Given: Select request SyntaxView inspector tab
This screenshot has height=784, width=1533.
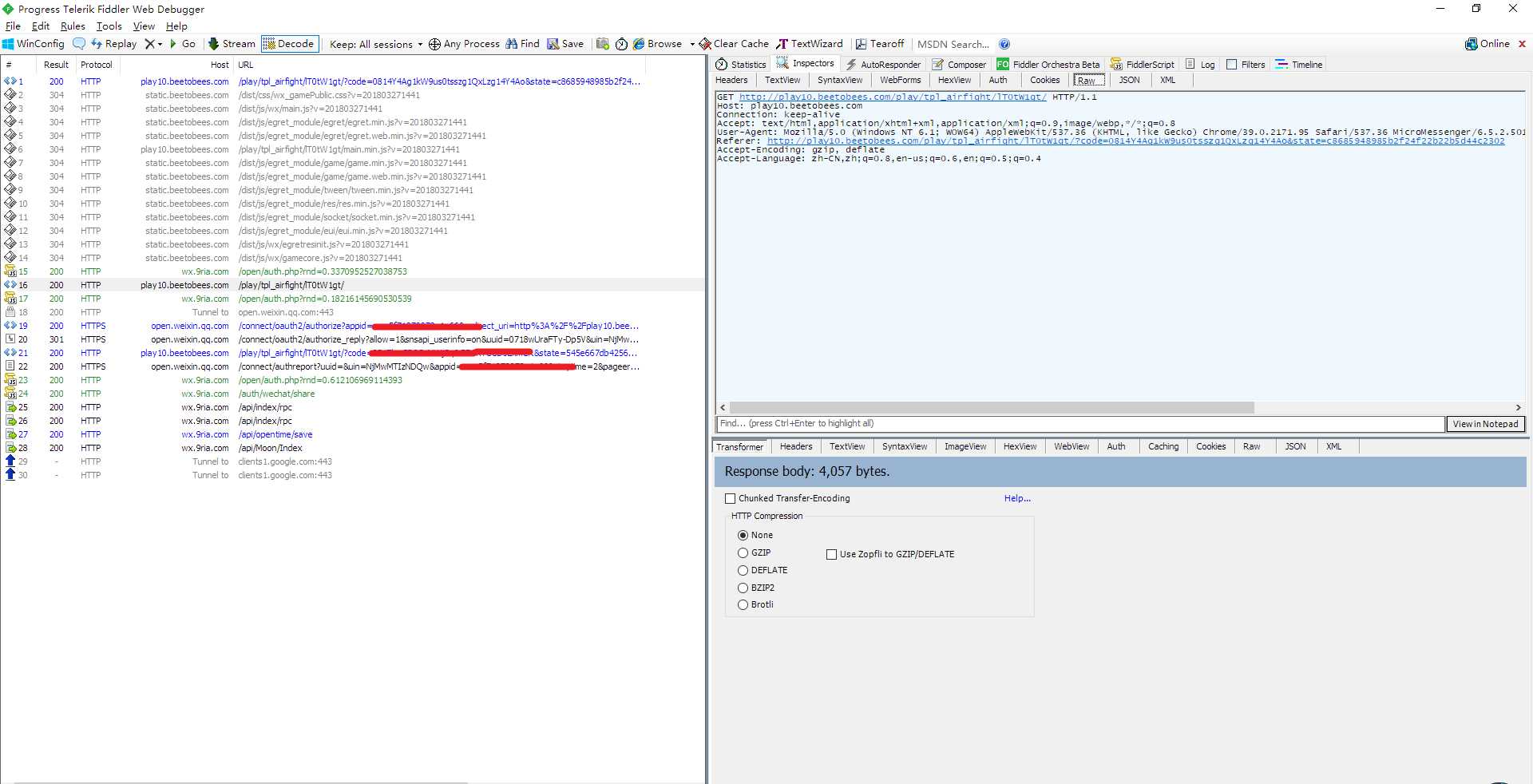Looking at the screenshot, I should [840, 80].
